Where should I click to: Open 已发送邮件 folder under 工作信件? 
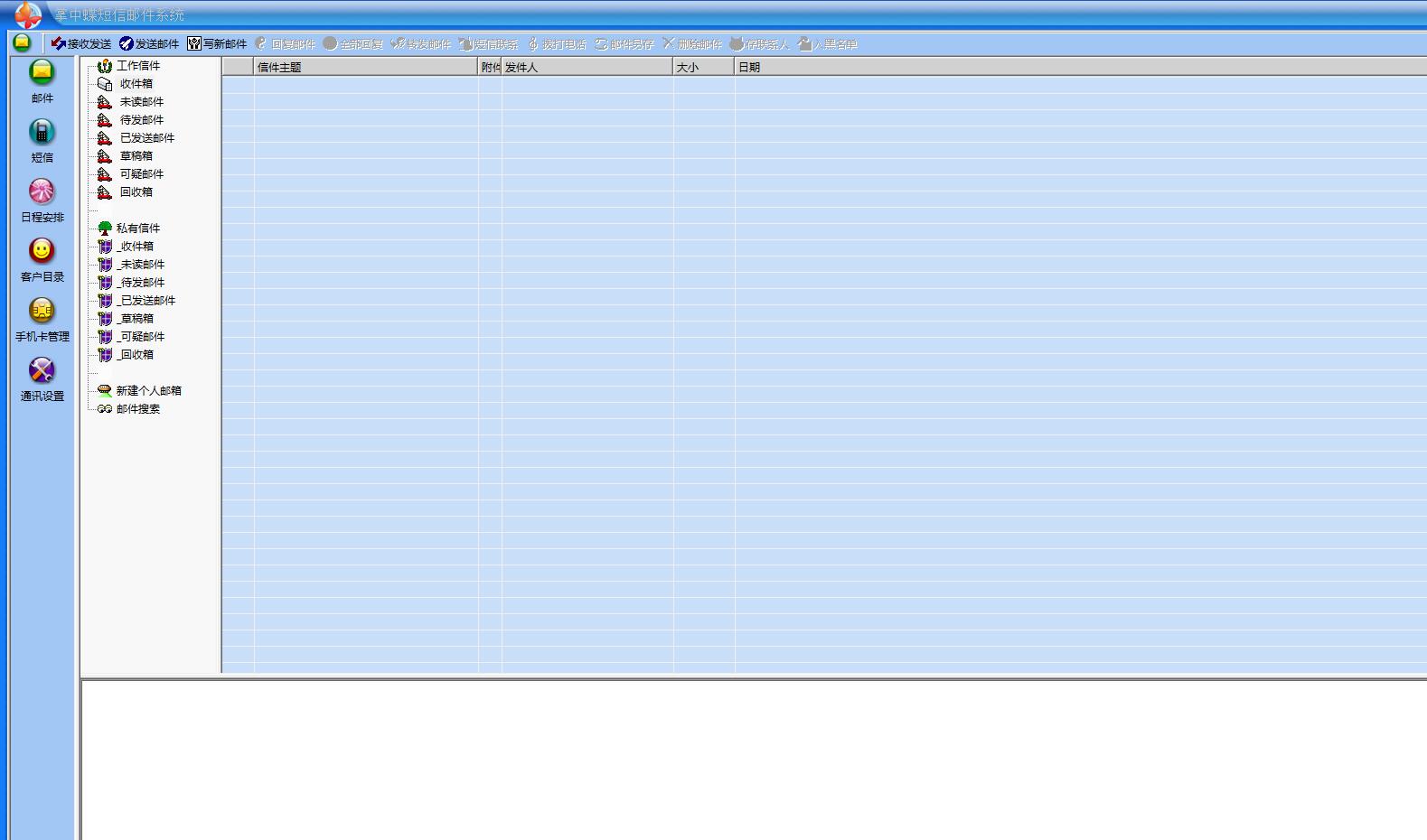pyautogui.click(x=146, y=138)
